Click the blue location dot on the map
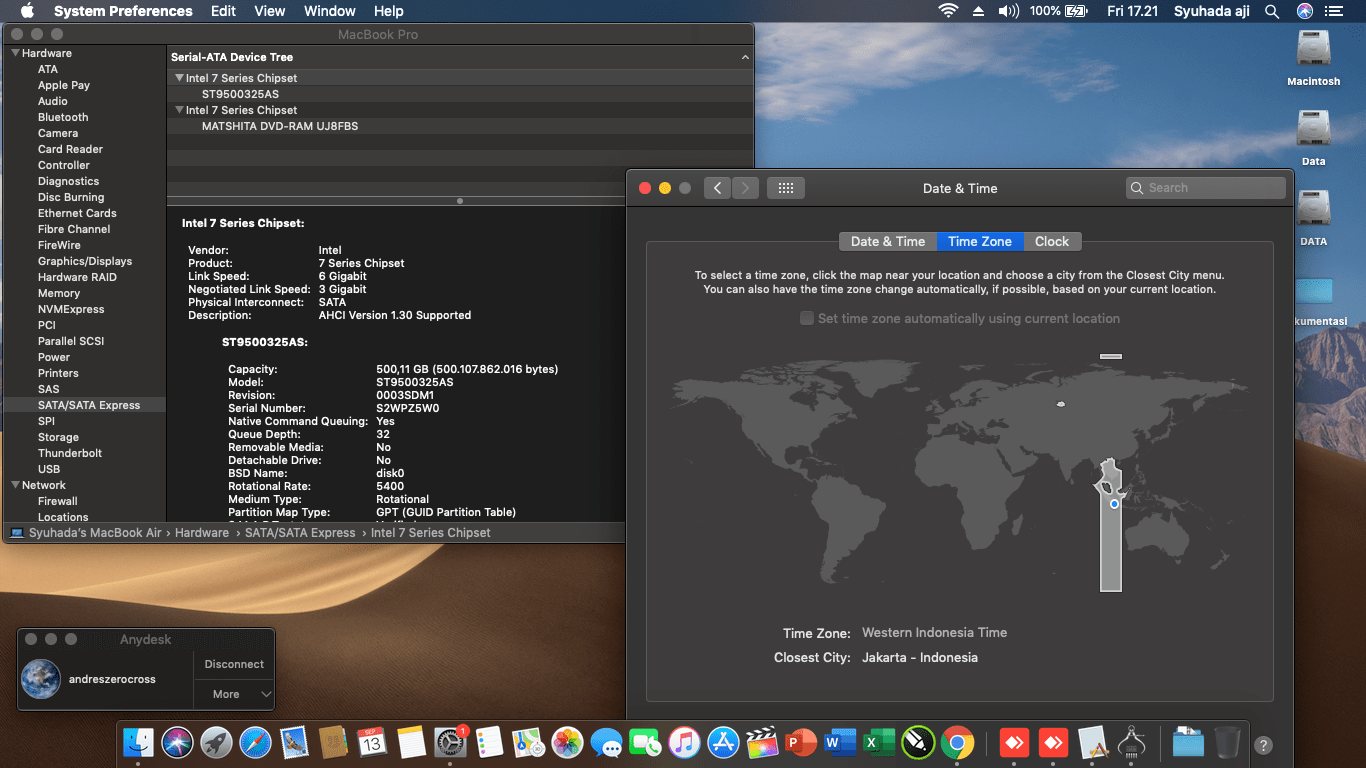 [x=1114, y=504]
